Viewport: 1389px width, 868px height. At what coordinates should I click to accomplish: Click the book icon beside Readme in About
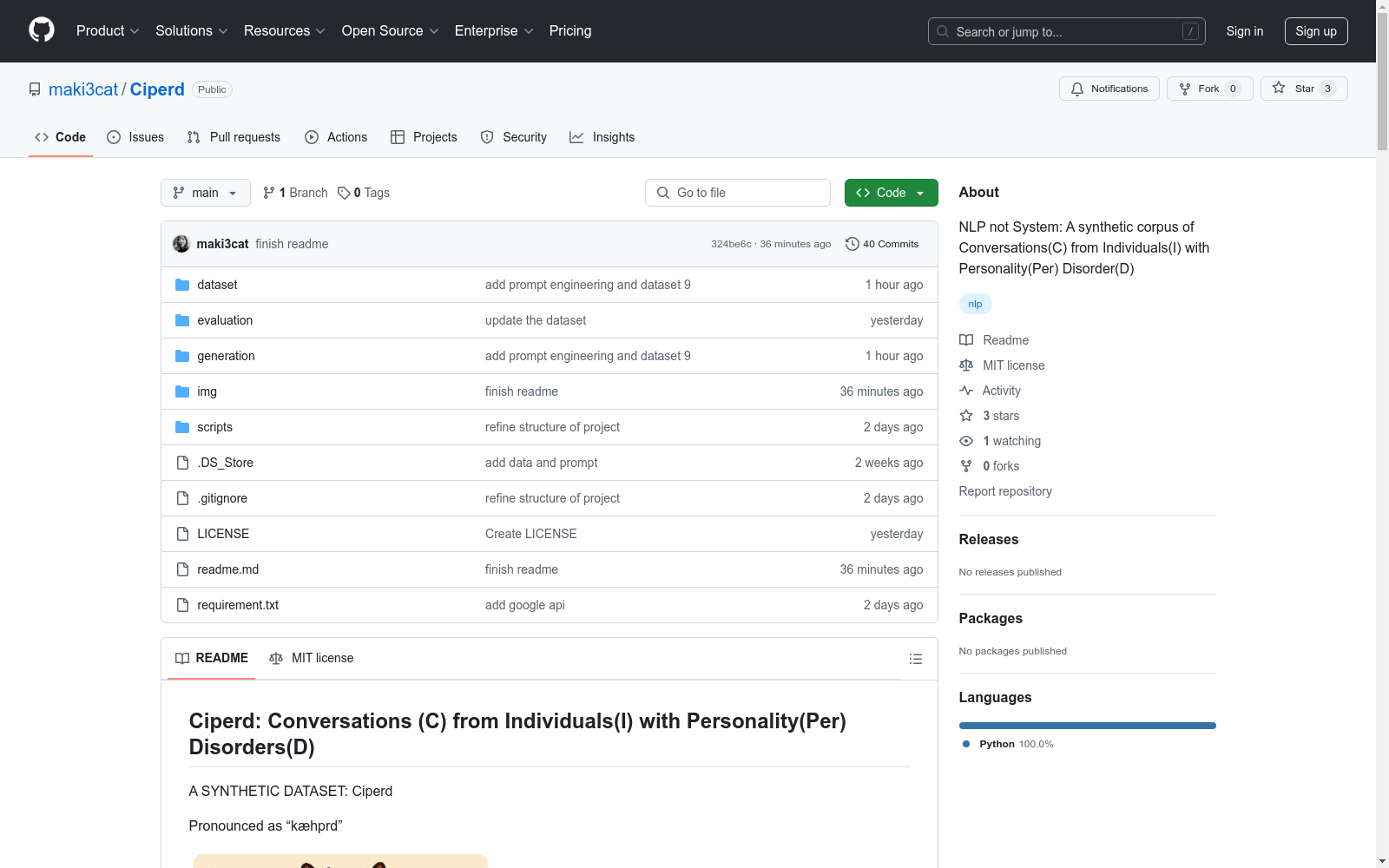pos(966,340)
